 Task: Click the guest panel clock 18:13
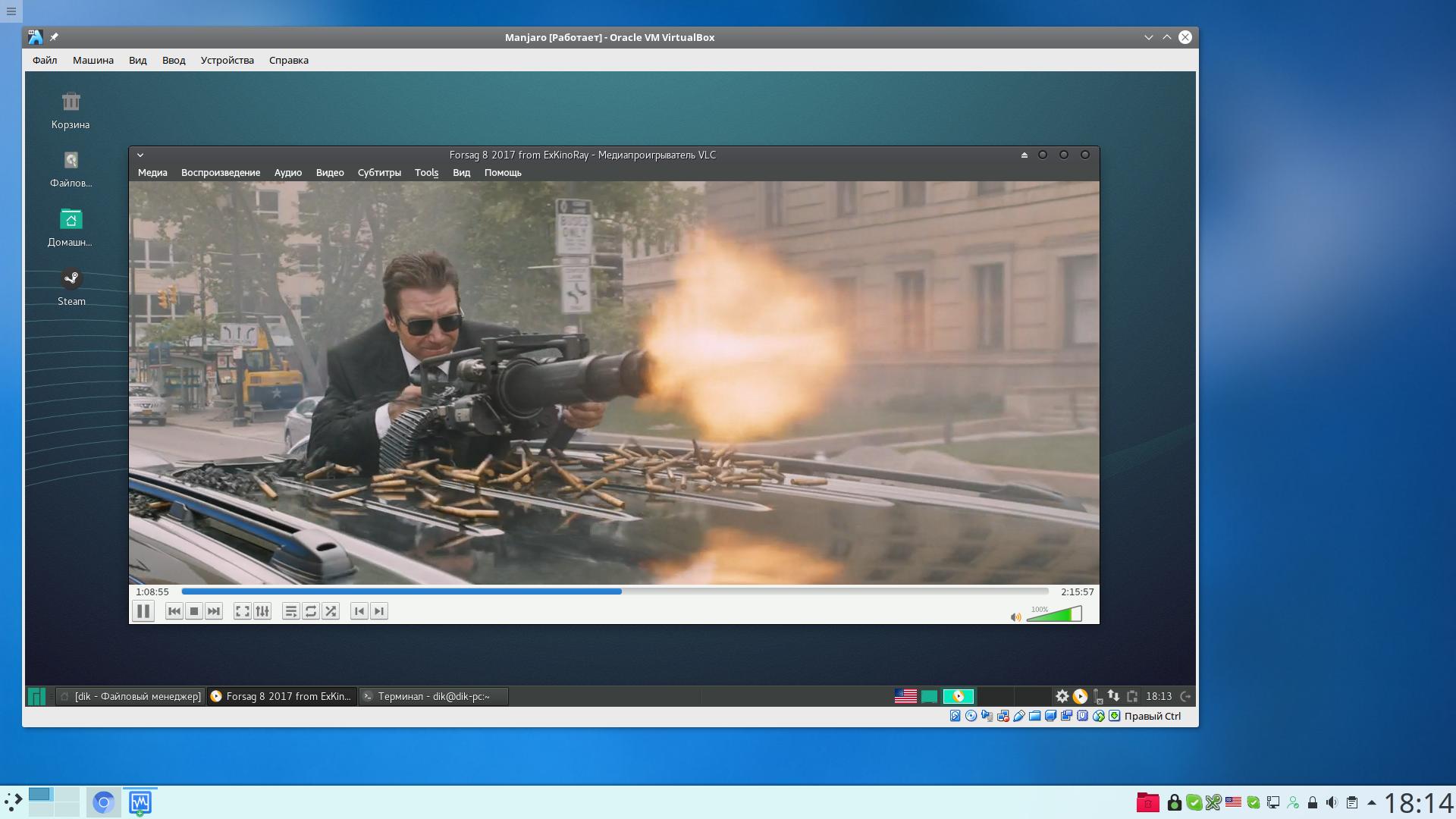(1159, 696)
